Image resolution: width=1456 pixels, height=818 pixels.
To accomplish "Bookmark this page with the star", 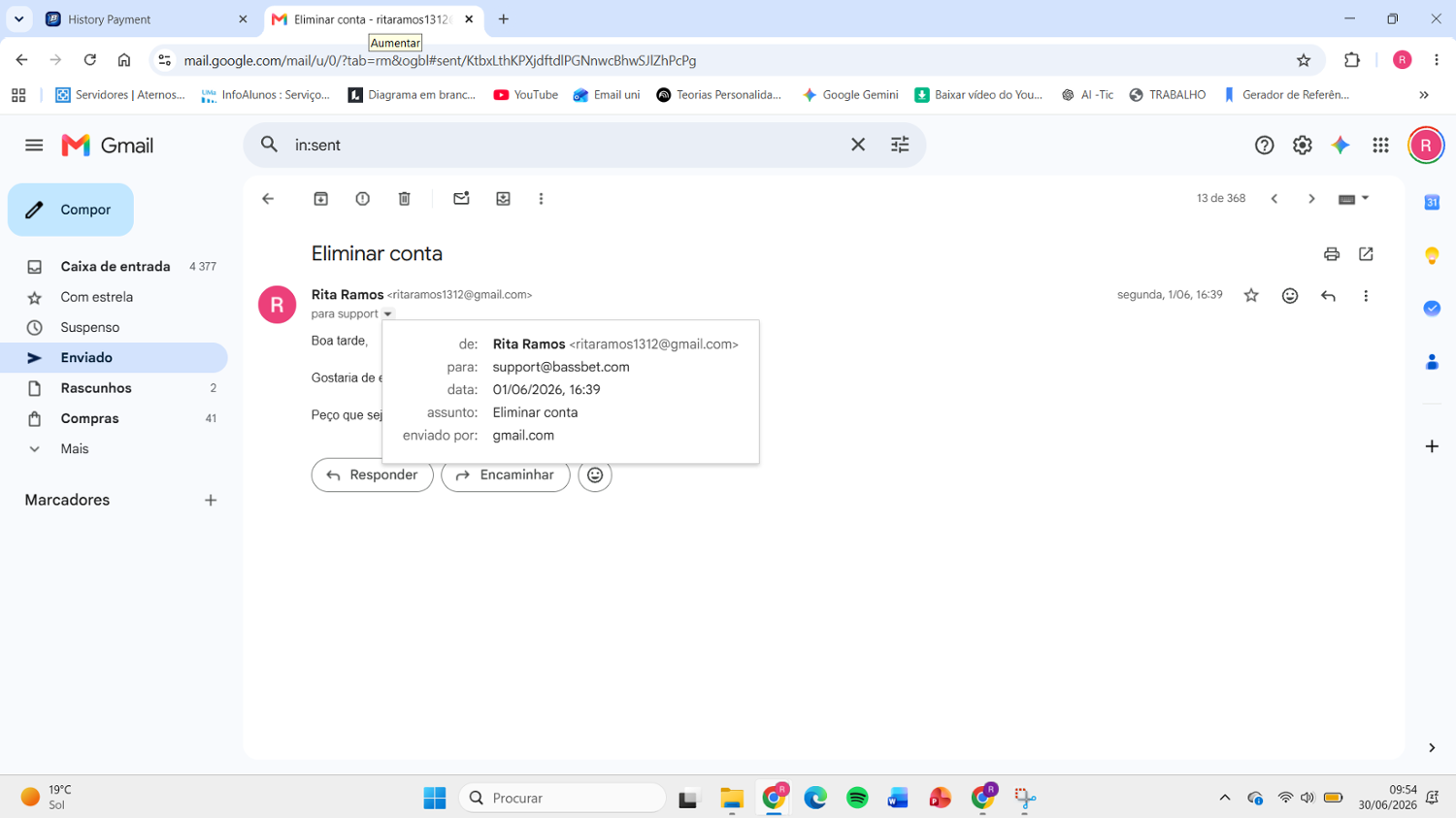I will (1304, 60).
